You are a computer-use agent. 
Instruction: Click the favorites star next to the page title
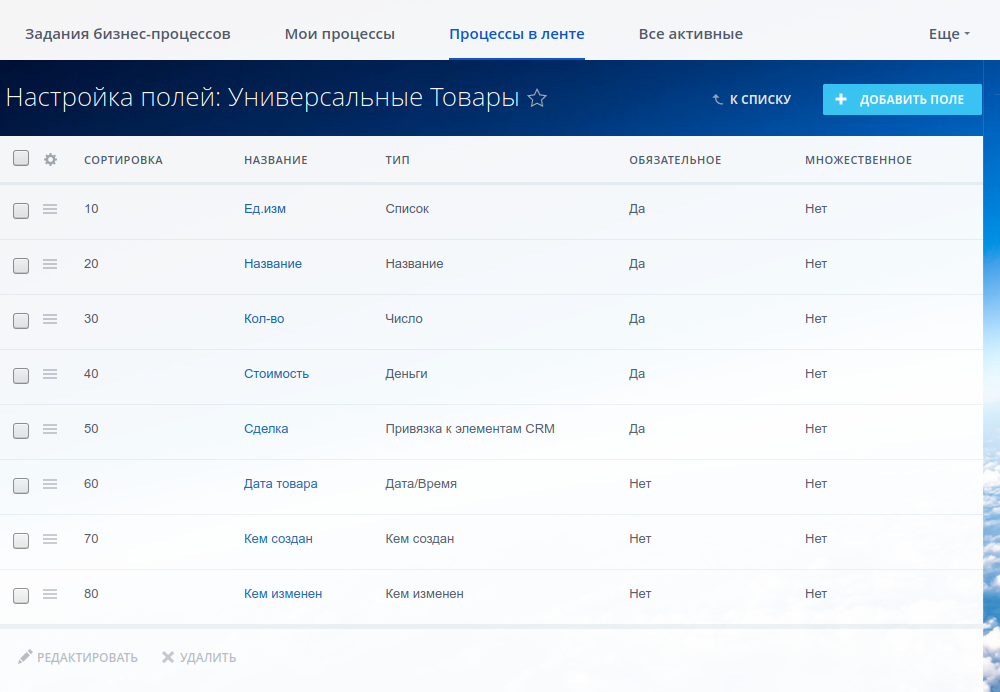pyautogui.click(x=537, y=98)
